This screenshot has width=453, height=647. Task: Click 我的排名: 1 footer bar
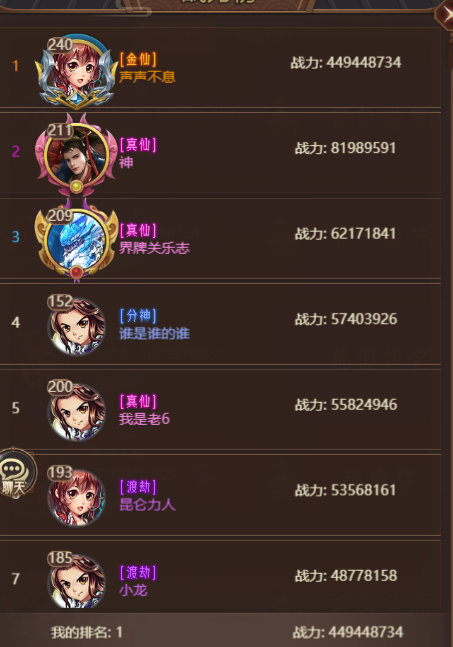point(225,631)
